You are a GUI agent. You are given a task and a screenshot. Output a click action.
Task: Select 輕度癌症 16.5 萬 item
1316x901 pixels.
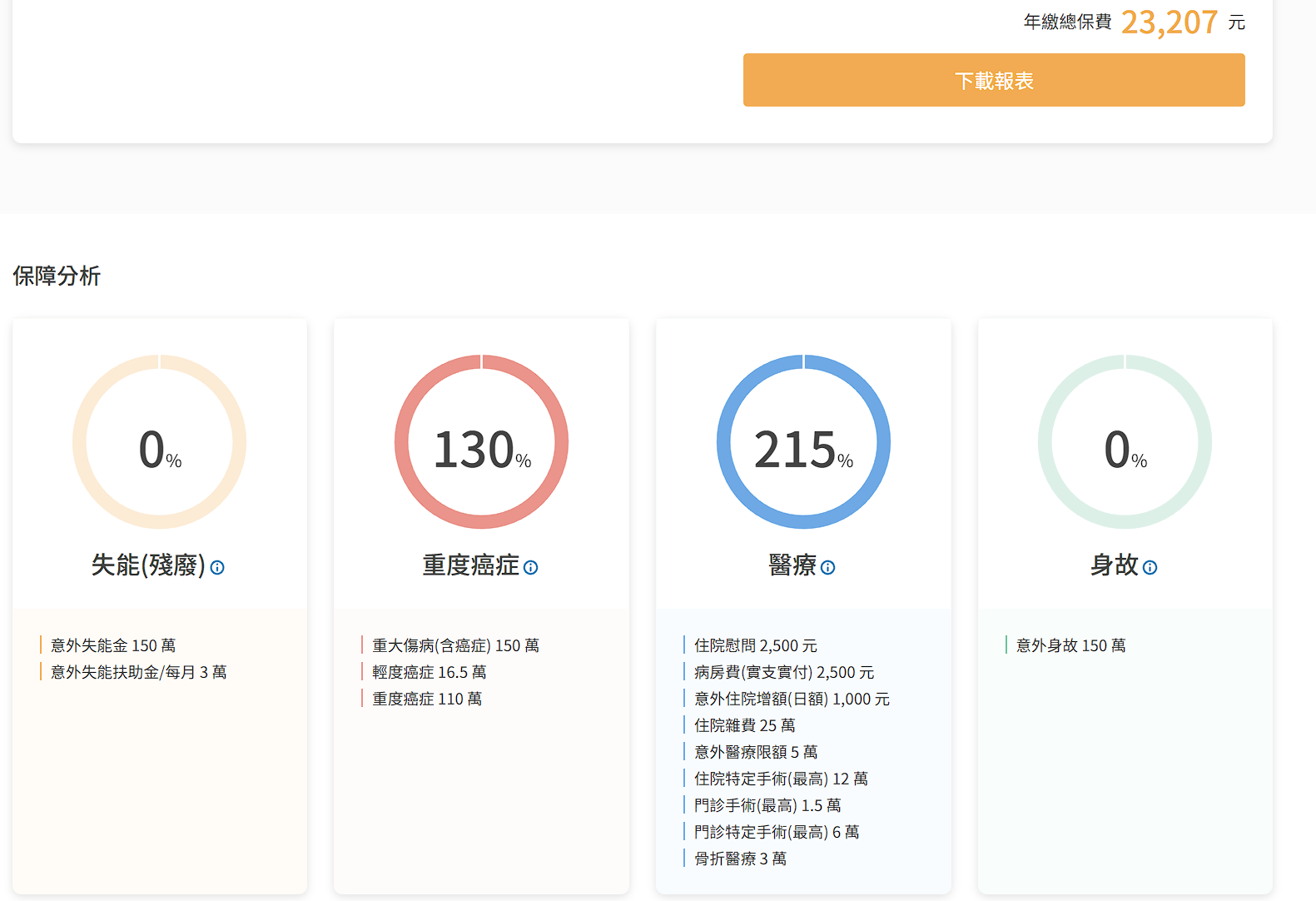click(429, 672)
